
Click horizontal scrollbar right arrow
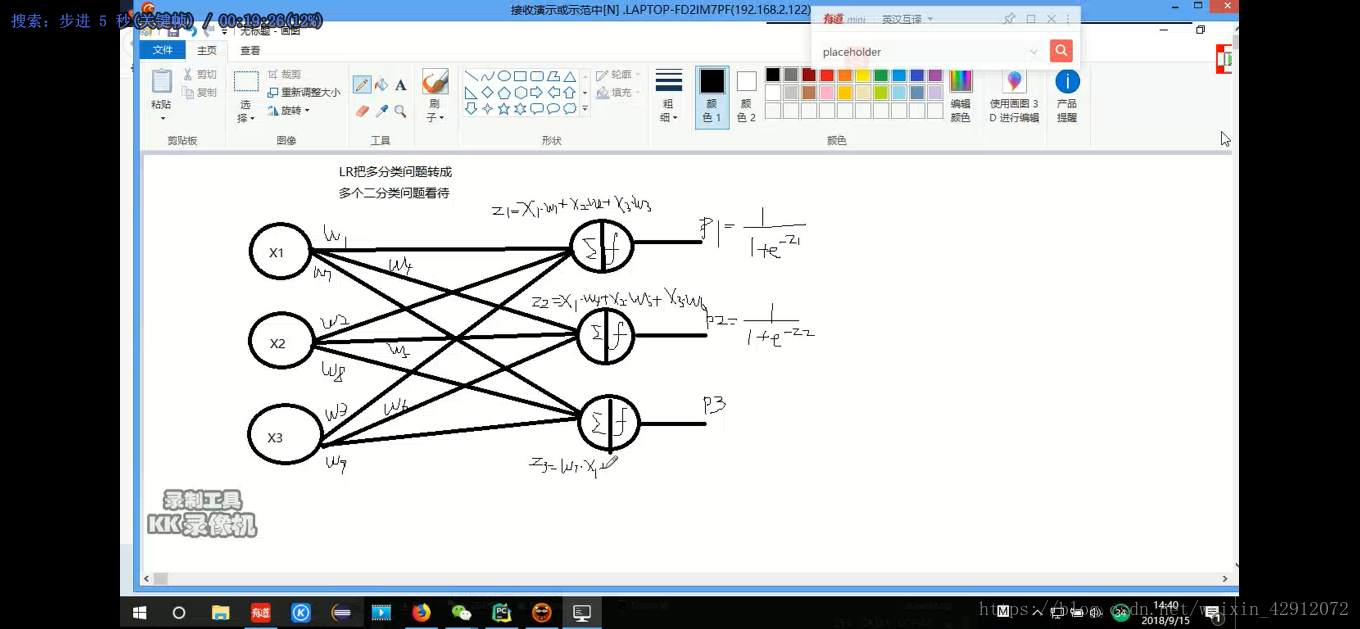point(1225,578)
